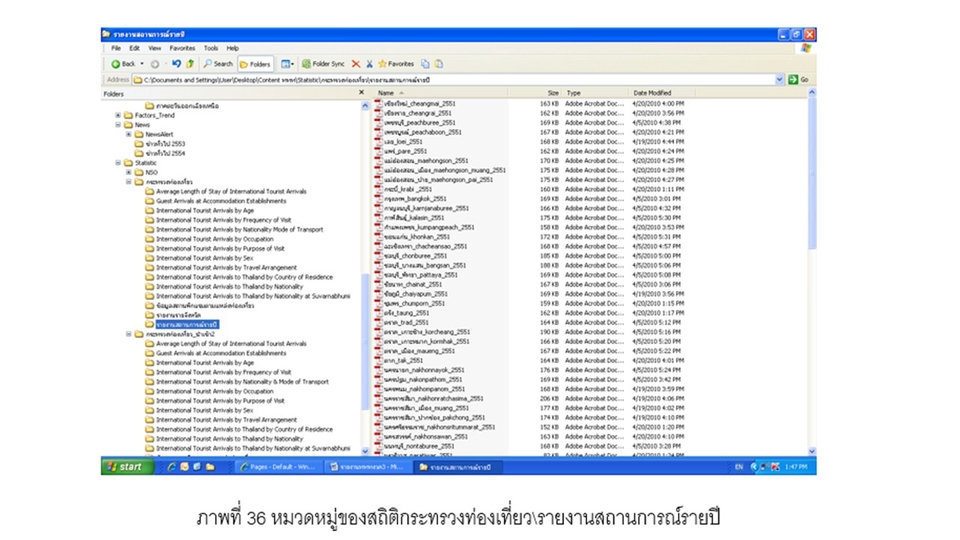Sort files by Size column header
The width and height of the screenshot is (960, 540).
pyautogui.click(x=534, y=93)
